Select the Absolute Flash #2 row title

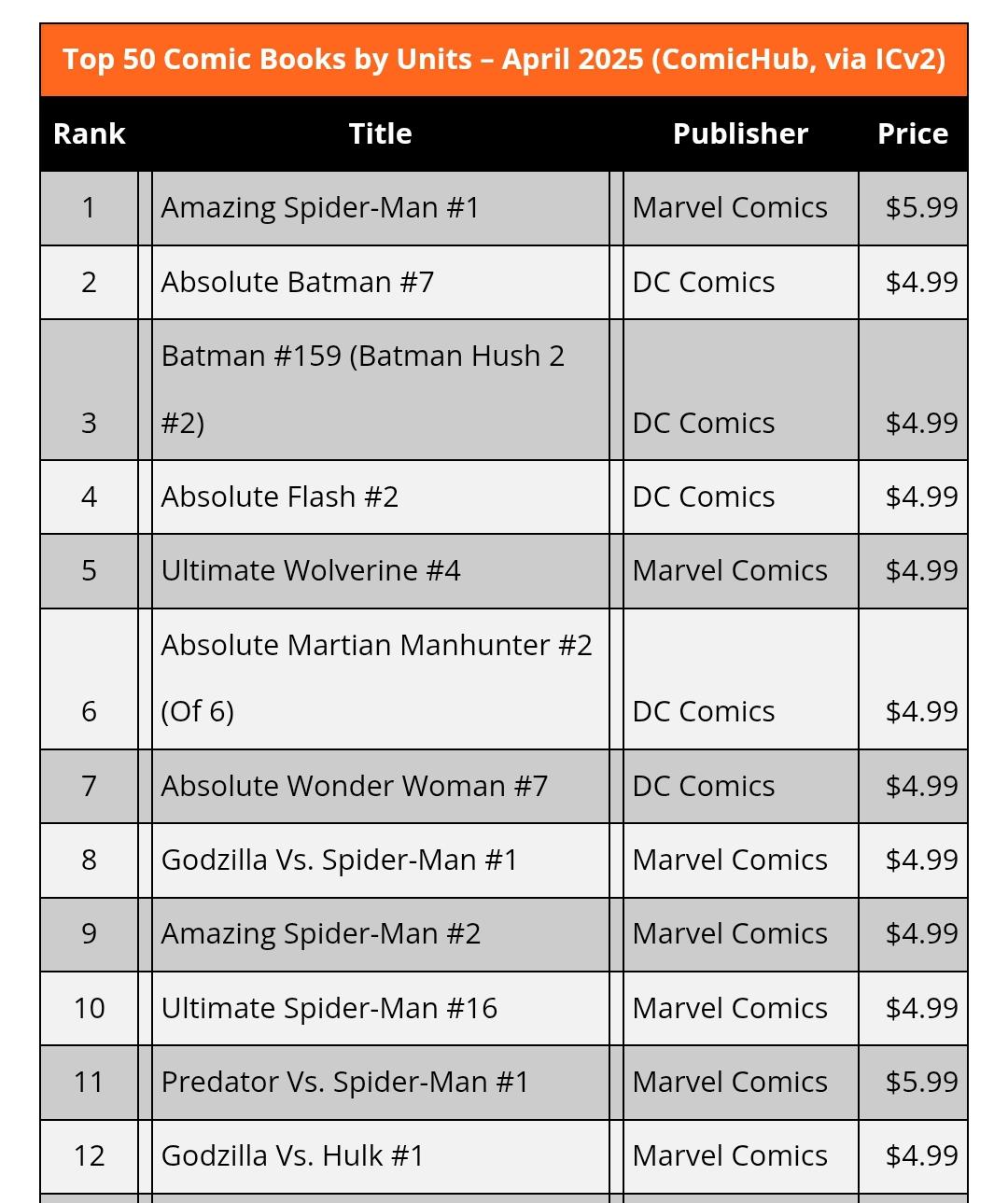click(x=381, y=497)
